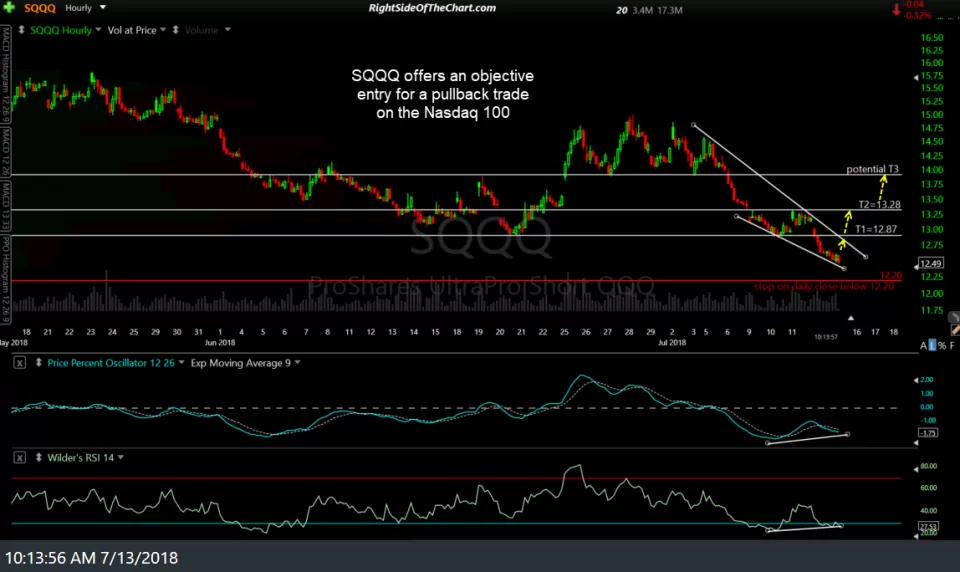Click reorder arrows beside Price Percent Oscillator
The height and width of the screenshot is (572, 960).
tap(39, 363)
